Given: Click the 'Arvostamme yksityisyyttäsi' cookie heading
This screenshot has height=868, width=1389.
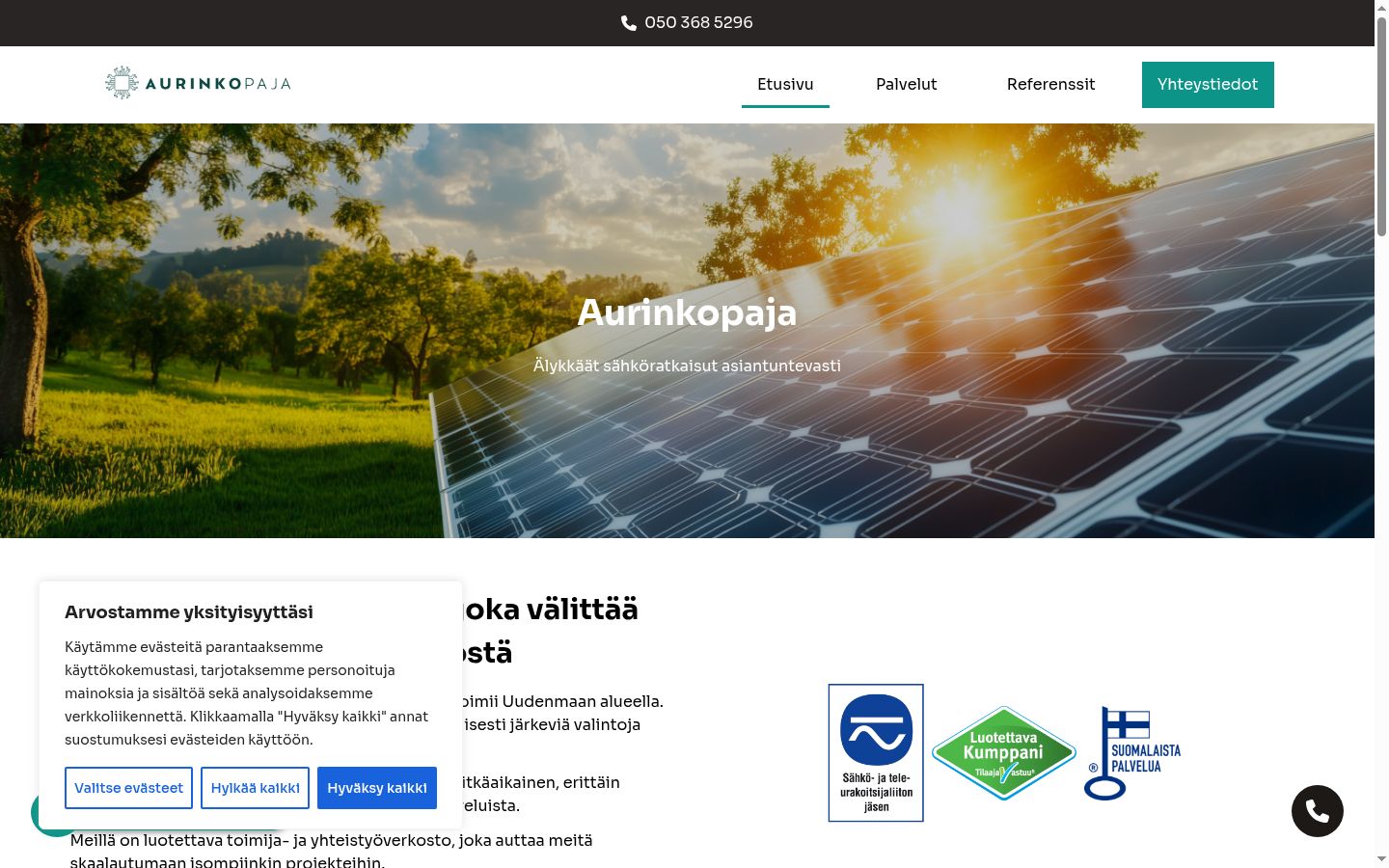Looking at the screenshot, I should [189, 612].
